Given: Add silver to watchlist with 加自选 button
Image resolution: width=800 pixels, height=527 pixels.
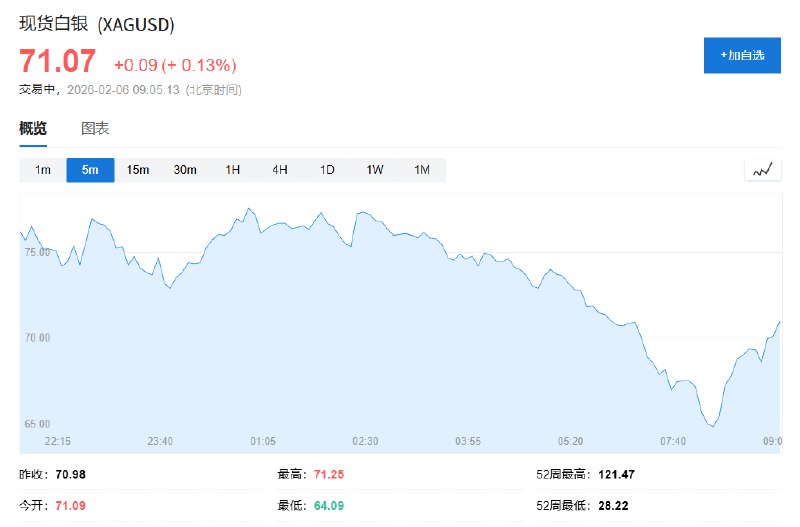Looking at the screenshot, I should coord(742,55).
